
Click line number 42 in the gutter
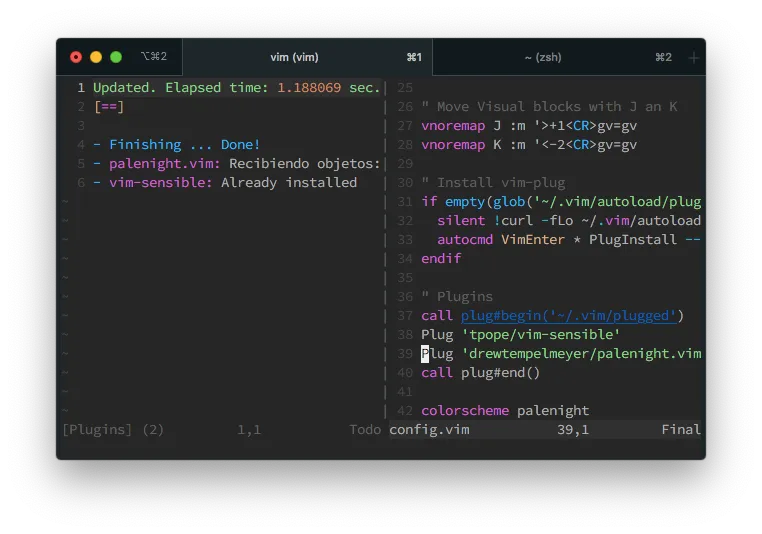click(x=405, y=411)
